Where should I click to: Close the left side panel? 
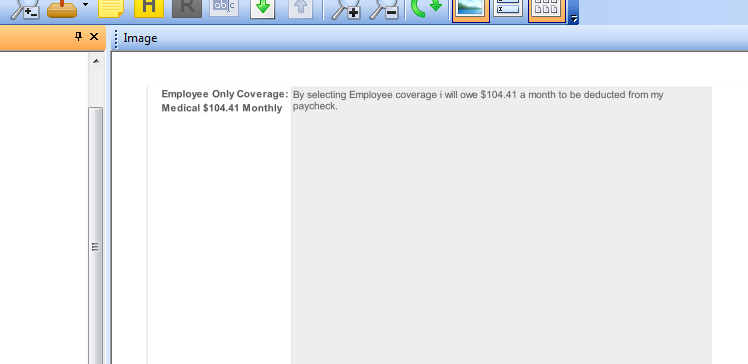(94, 37)
